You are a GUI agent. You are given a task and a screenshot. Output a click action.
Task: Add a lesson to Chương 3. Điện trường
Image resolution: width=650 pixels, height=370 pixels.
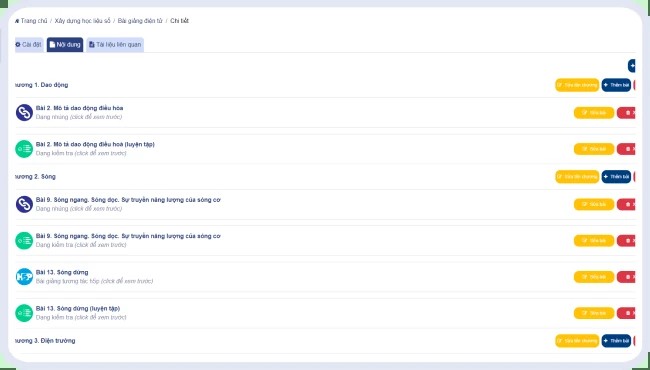coord(616,341)
